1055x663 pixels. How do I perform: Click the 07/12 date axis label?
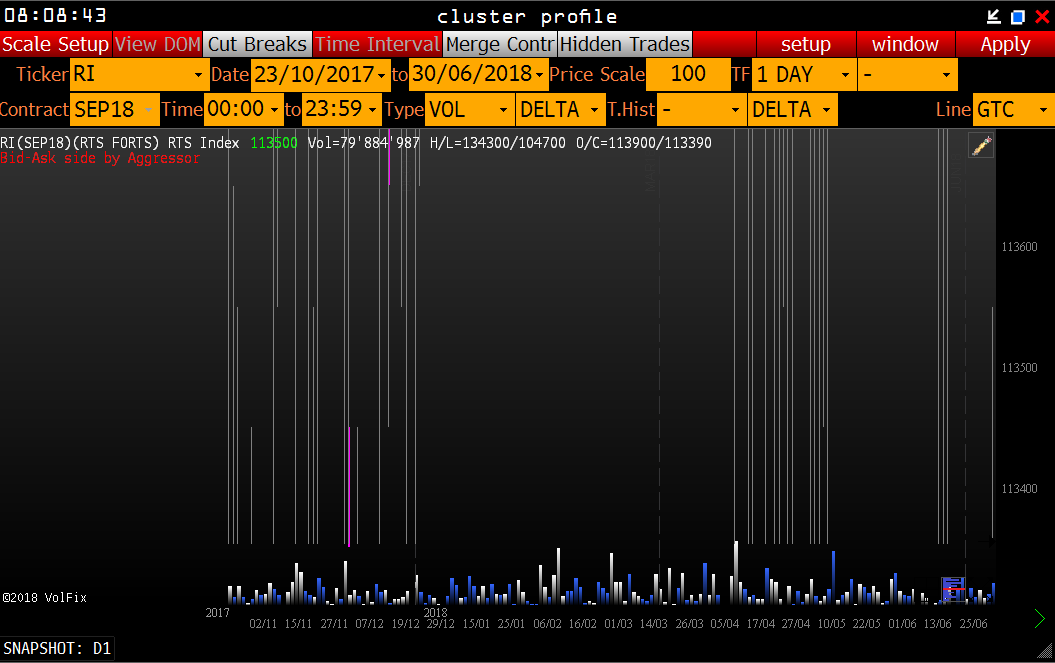pos(369,624)
